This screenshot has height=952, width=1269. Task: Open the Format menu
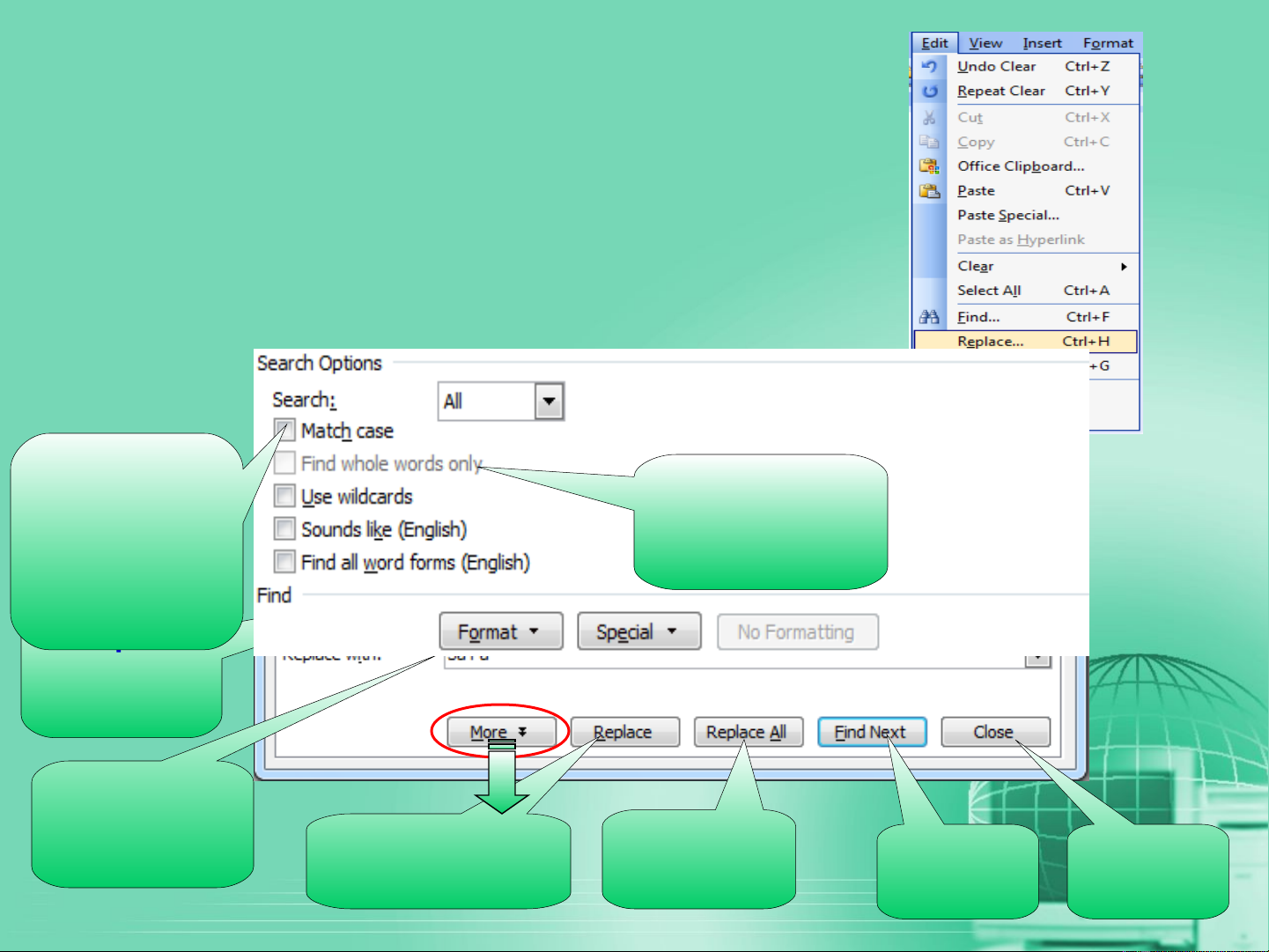1108,43
